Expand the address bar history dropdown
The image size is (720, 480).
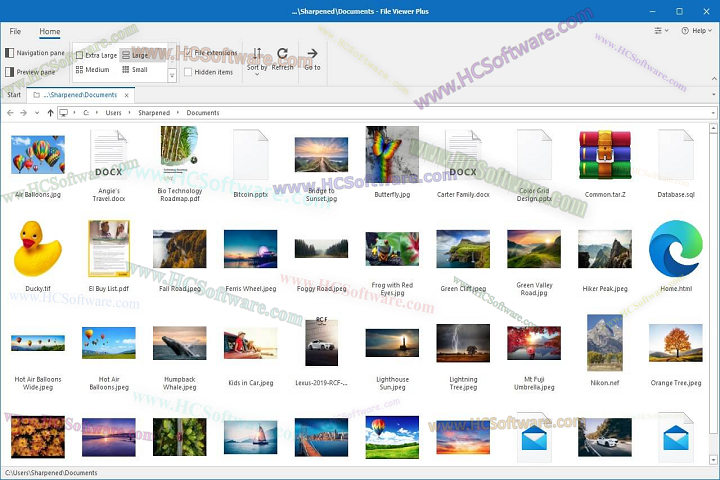pos(713,113)
